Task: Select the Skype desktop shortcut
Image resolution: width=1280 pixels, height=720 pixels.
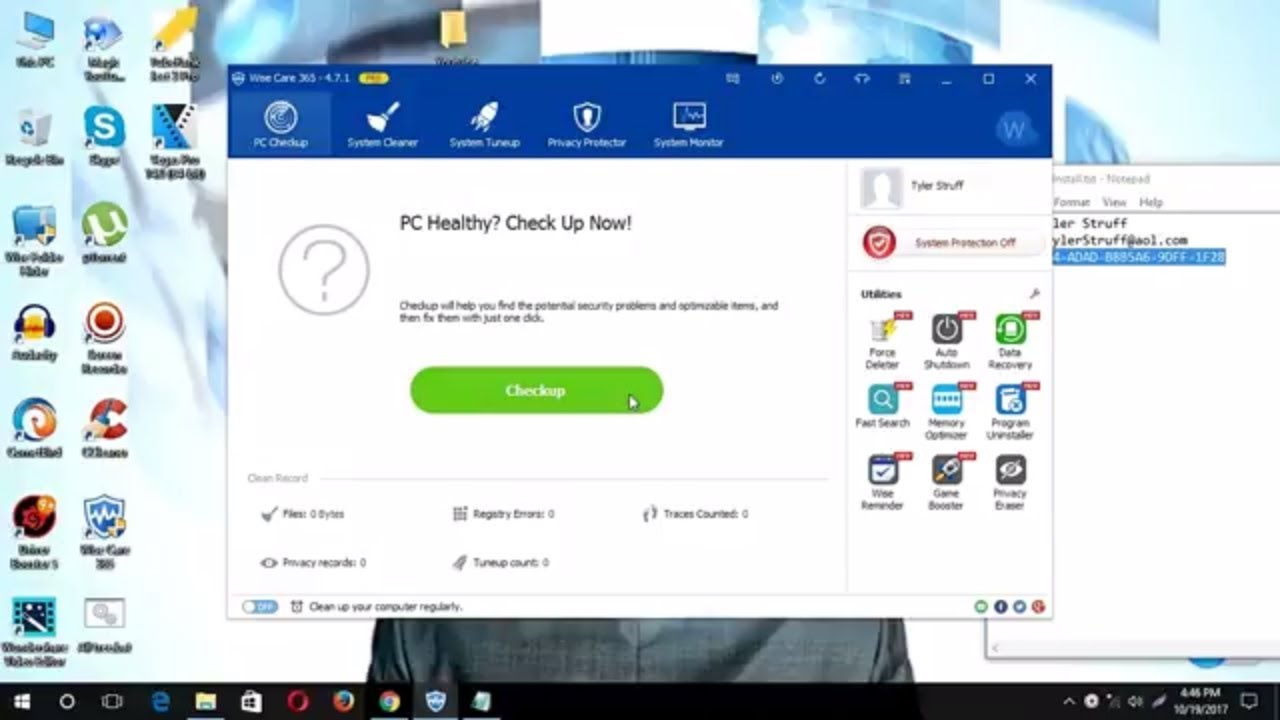Action: pos(104,138)
